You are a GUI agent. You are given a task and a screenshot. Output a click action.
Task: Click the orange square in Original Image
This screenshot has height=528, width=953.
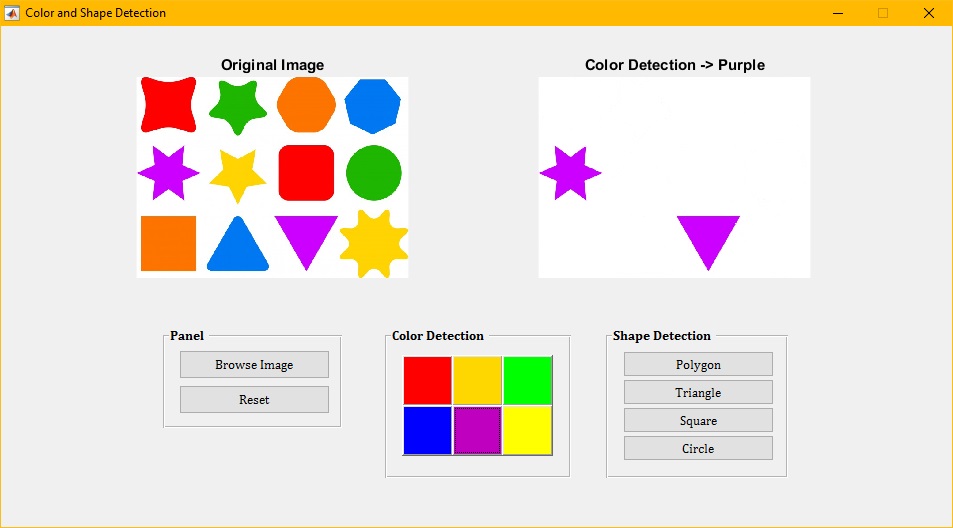[168, 243]
